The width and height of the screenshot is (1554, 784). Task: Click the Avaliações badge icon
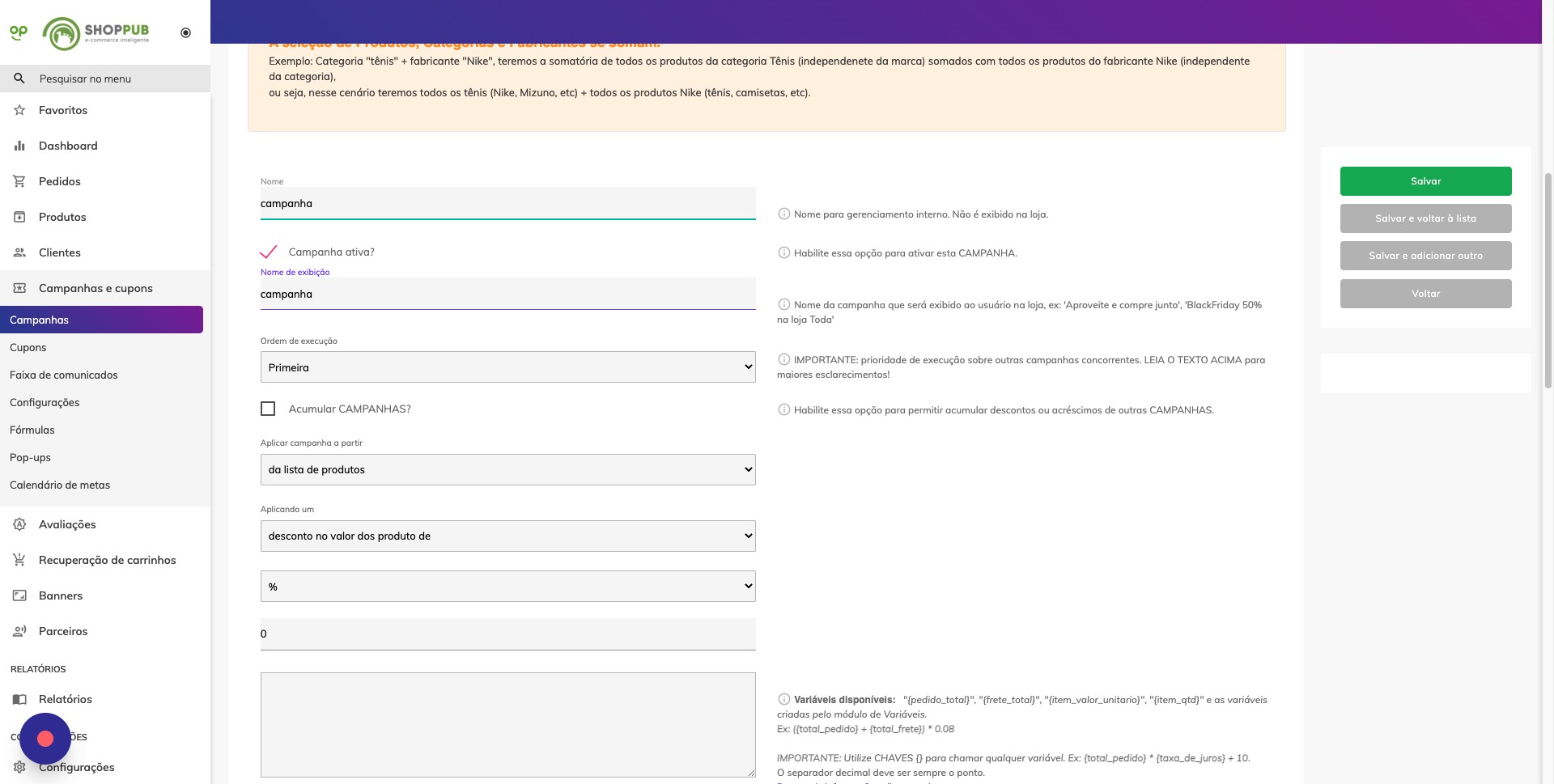(x=19, y=524)
